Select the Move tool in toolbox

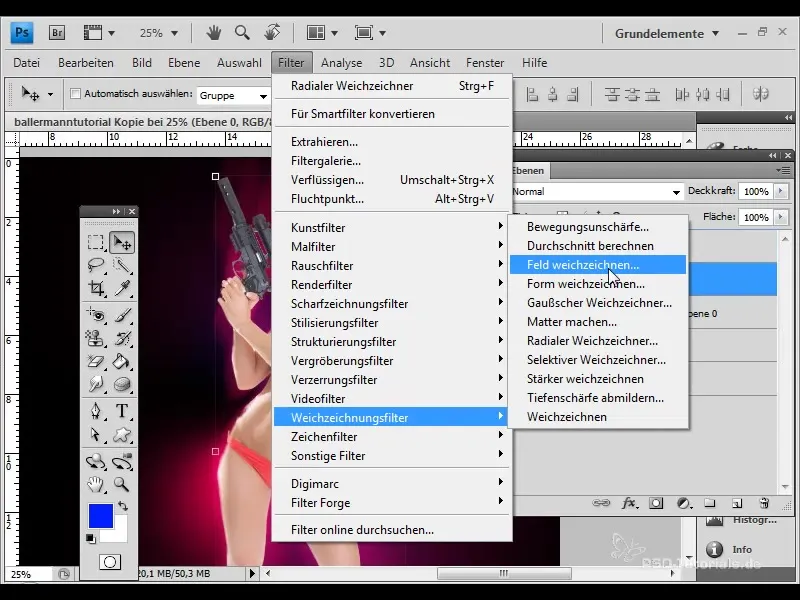(122, 242)
